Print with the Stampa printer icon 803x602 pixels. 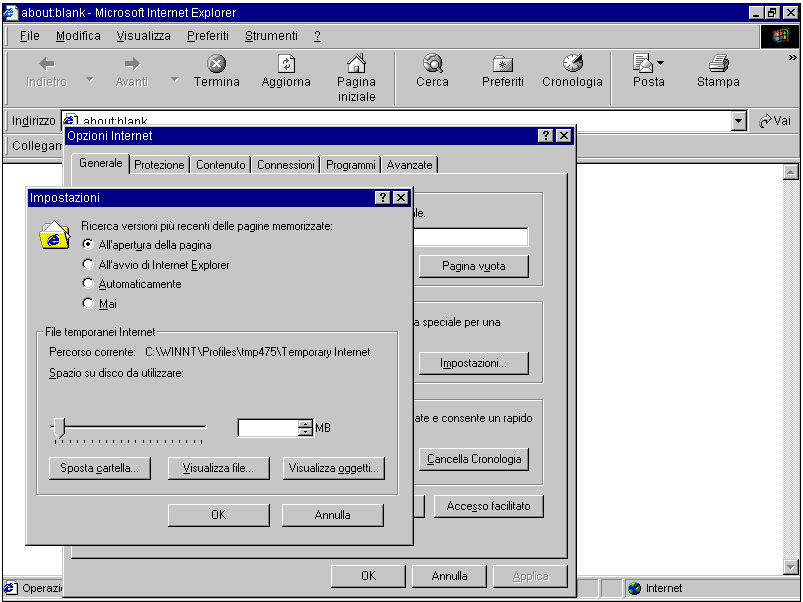pos(719,63)
